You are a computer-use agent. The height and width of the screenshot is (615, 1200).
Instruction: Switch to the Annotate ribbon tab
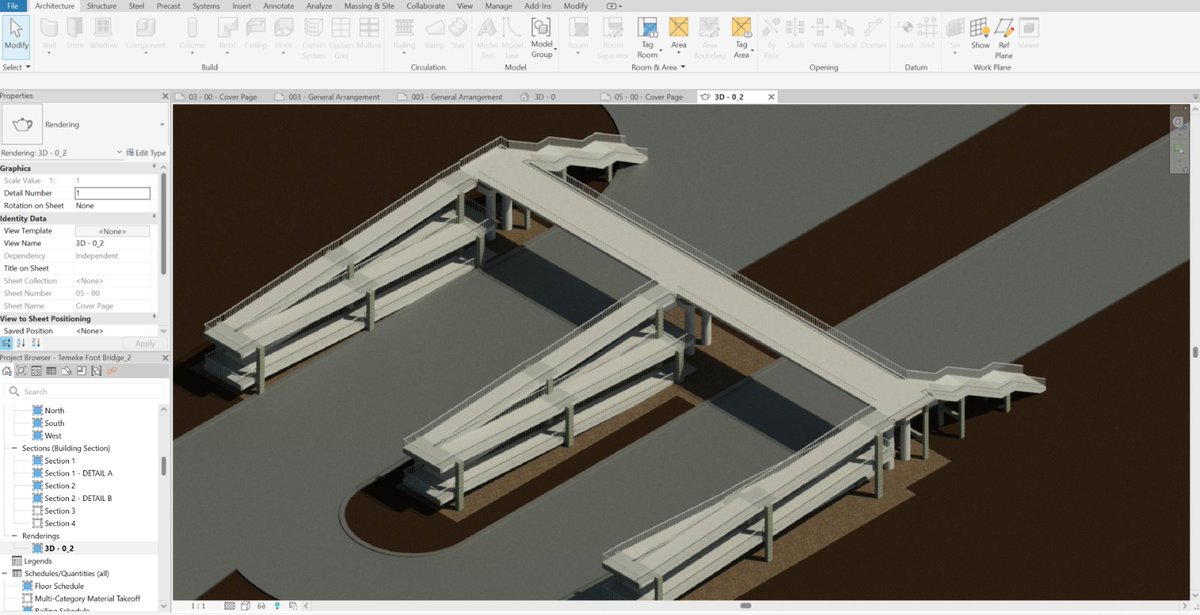click(x=278, y=6)
